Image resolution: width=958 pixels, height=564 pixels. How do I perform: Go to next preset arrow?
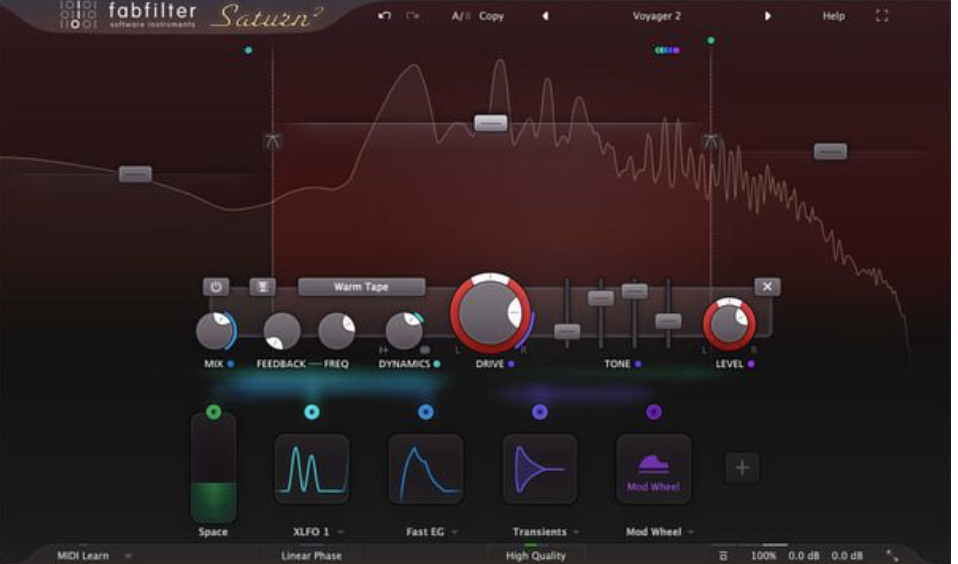tap(767, 16)
